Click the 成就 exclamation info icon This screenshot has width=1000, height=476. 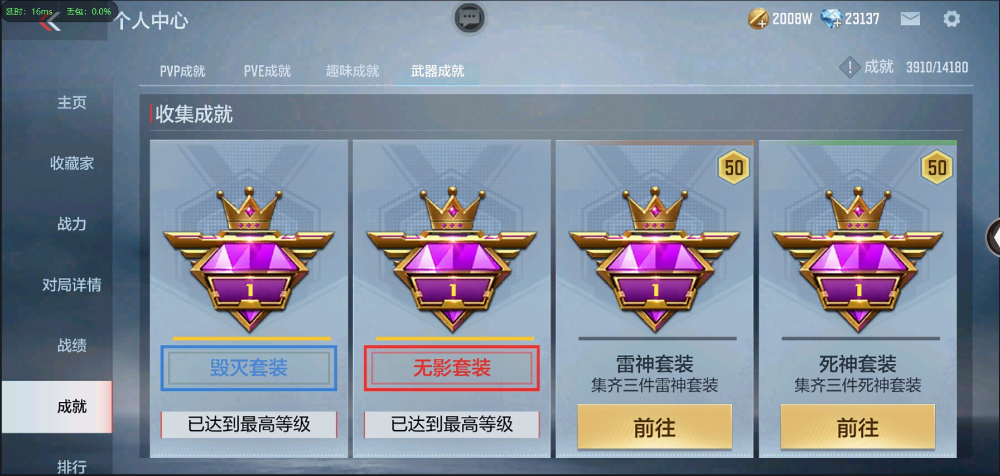click(x=849, y=67)
